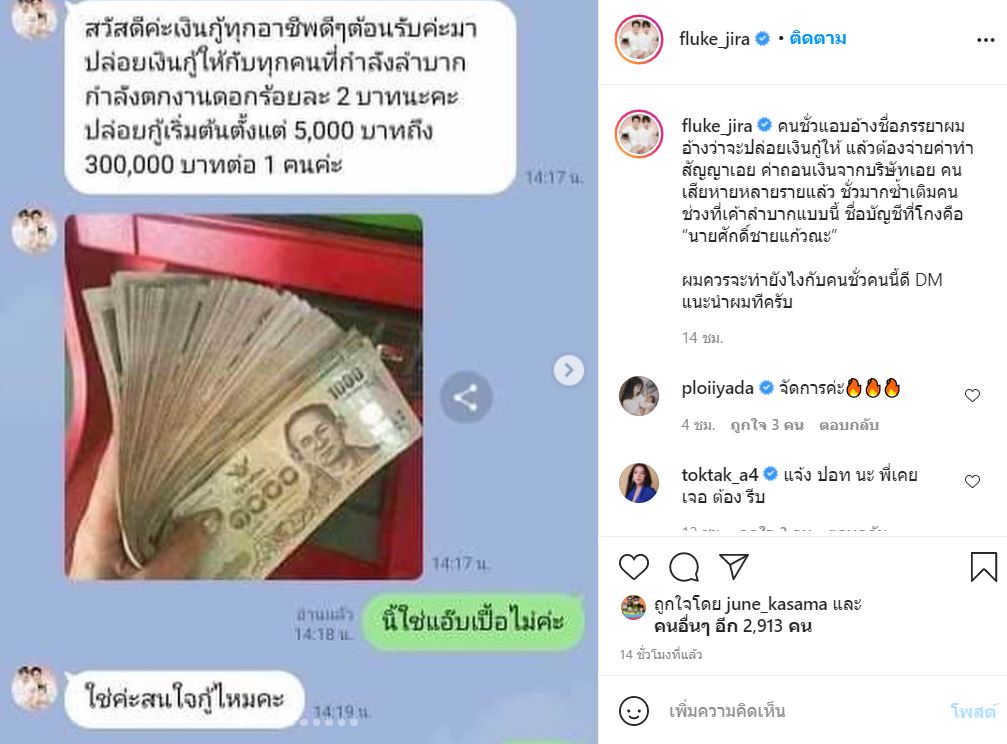Open the fluke_jira profile from the header username
The height and width of the screenshot is (744, 1007).
714,39
